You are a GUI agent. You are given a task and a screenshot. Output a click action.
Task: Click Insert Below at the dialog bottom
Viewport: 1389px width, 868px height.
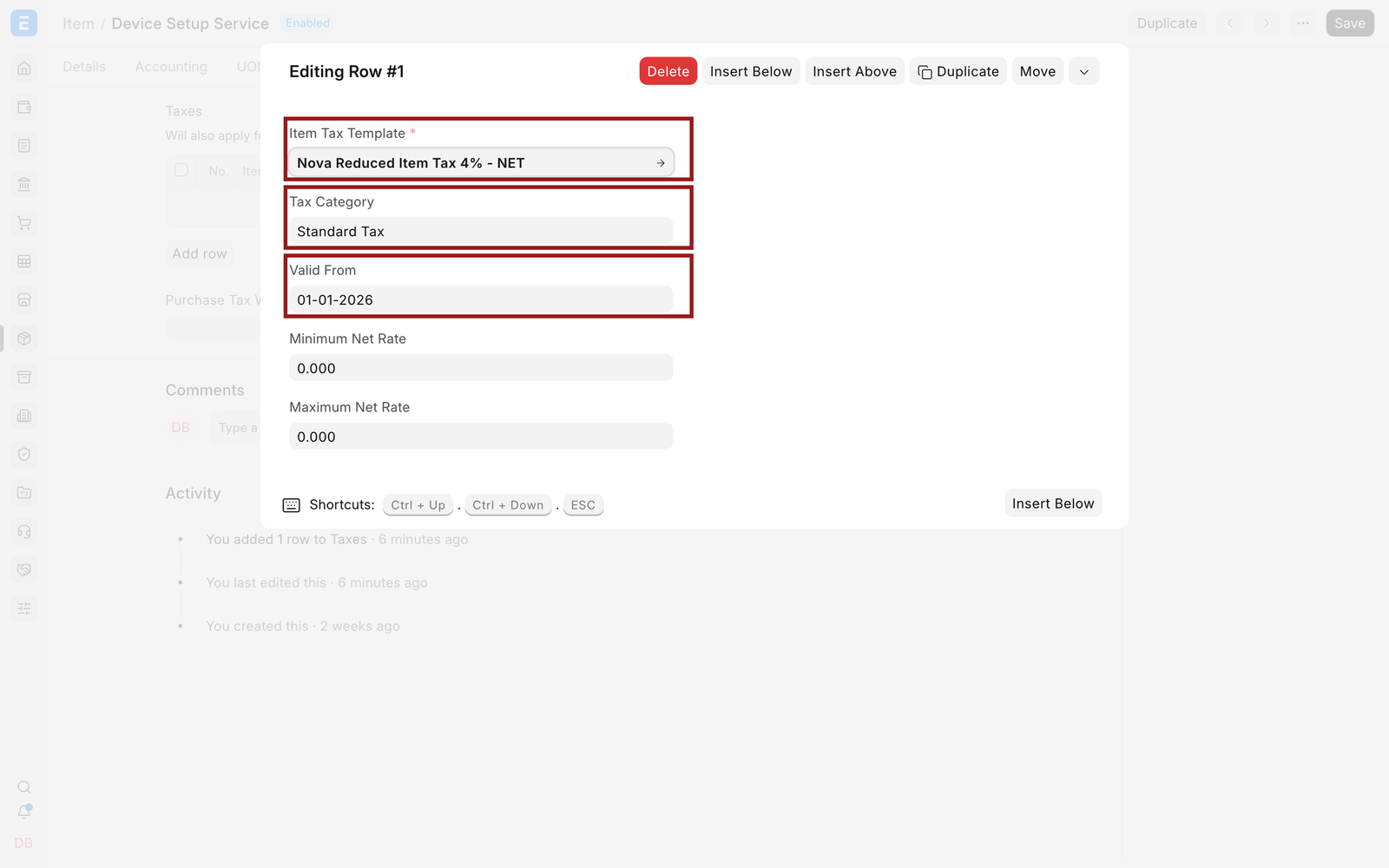click(x=1053, y=503)
